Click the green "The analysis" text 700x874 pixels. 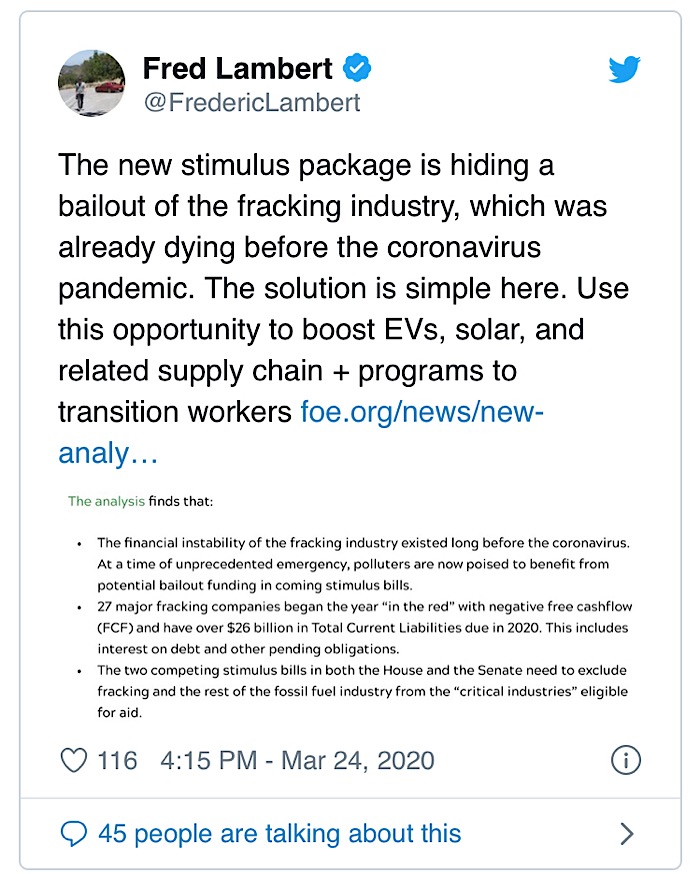(x=106, y=501)
